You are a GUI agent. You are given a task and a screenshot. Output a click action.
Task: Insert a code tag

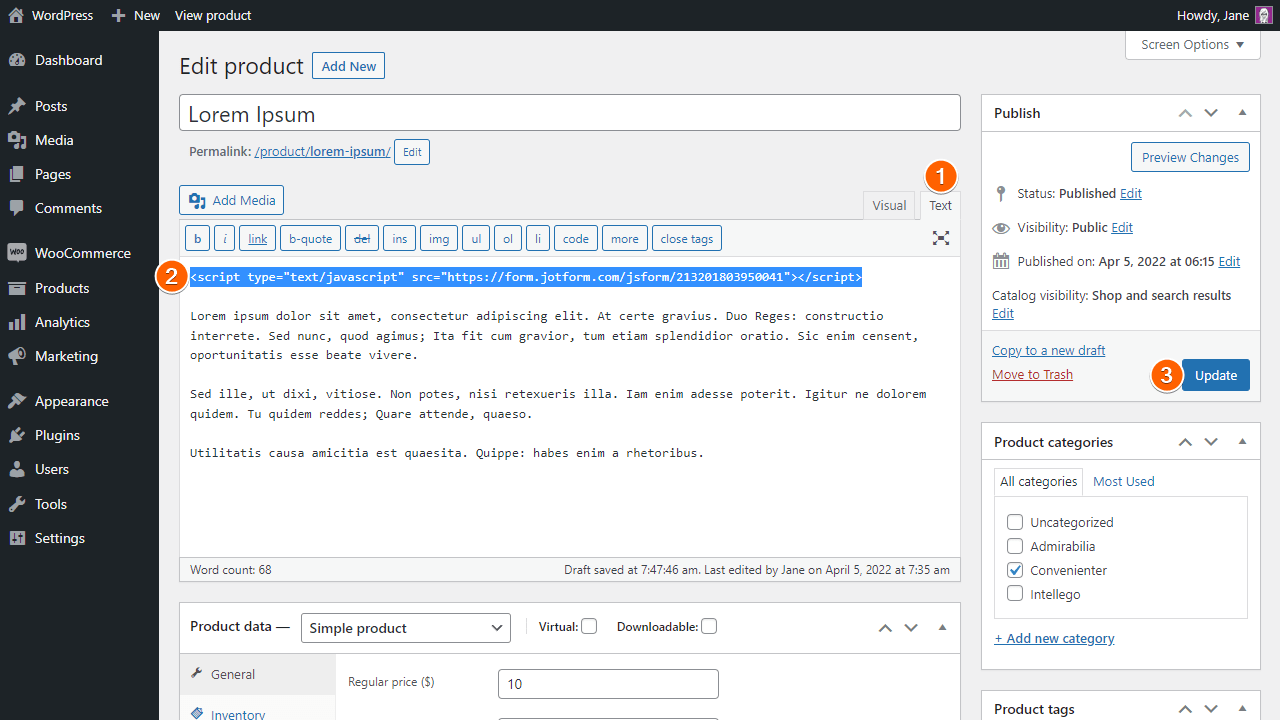coord(575,238)
